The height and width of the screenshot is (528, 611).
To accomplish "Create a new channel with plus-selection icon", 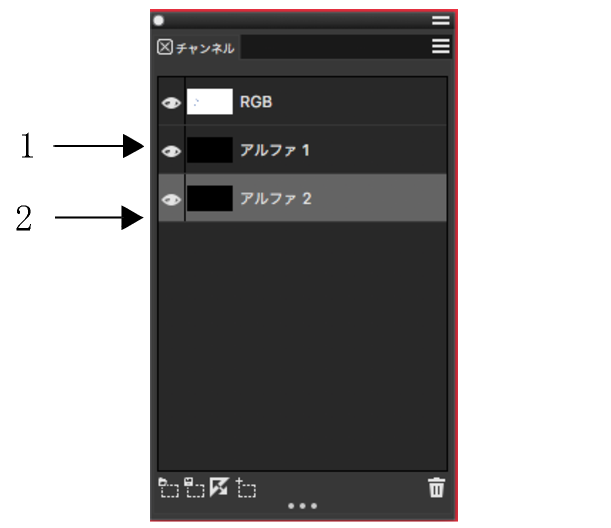I will click(x=246, y=488).
